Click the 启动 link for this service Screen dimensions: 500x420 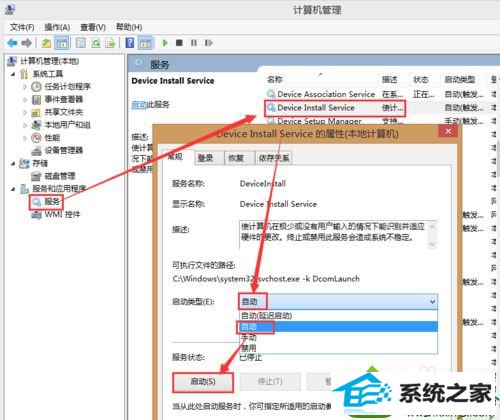(139, 105)
